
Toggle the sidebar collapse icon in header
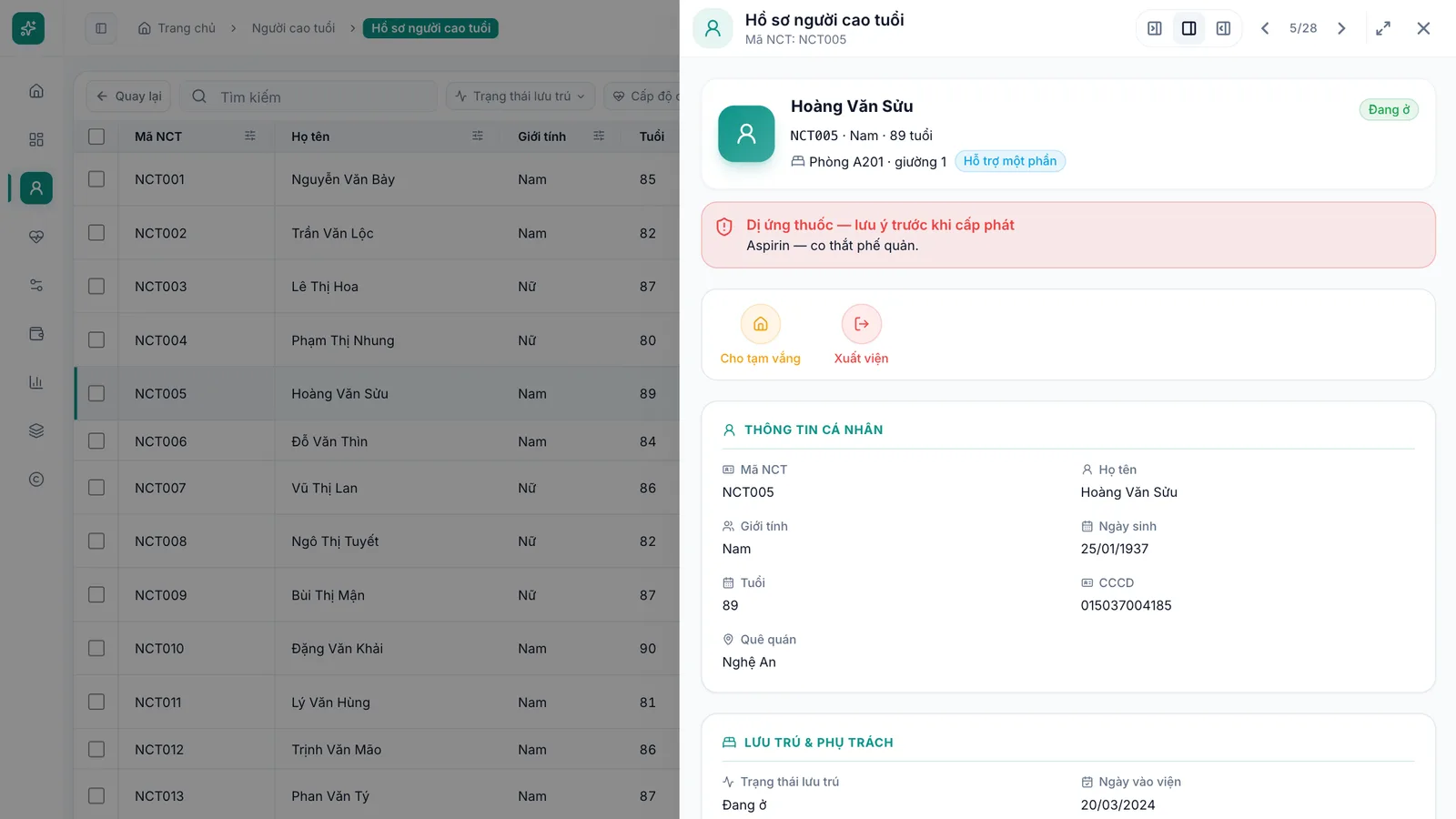click(101, 28)
